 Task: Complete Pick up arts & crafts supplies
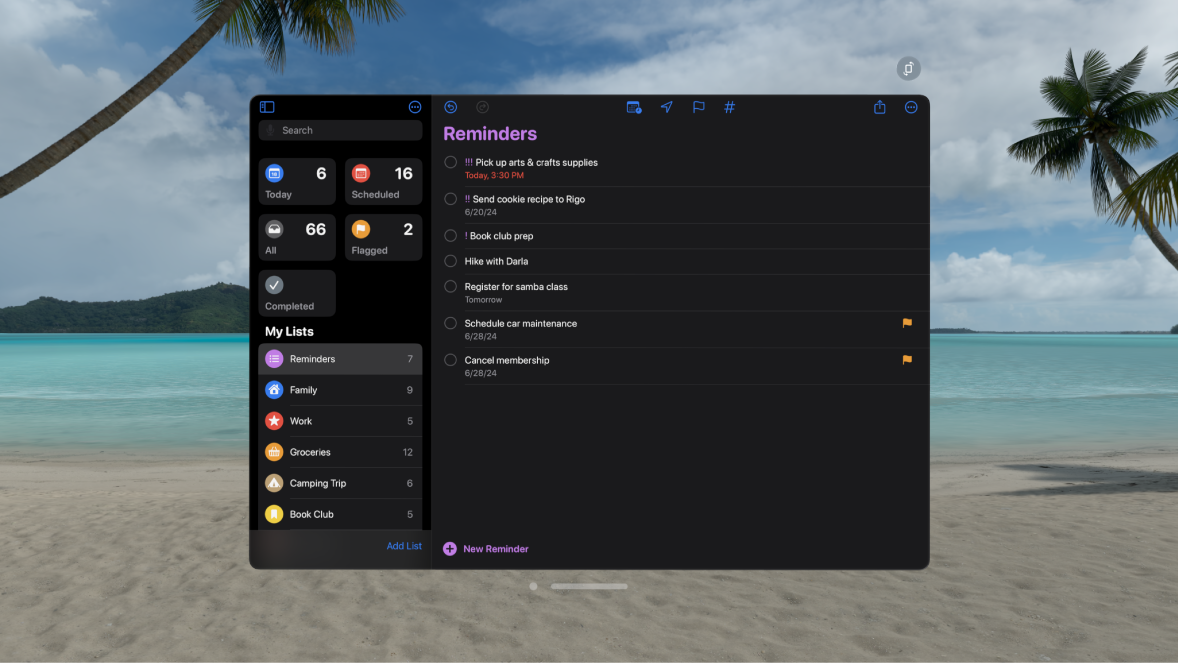(451, 162)
